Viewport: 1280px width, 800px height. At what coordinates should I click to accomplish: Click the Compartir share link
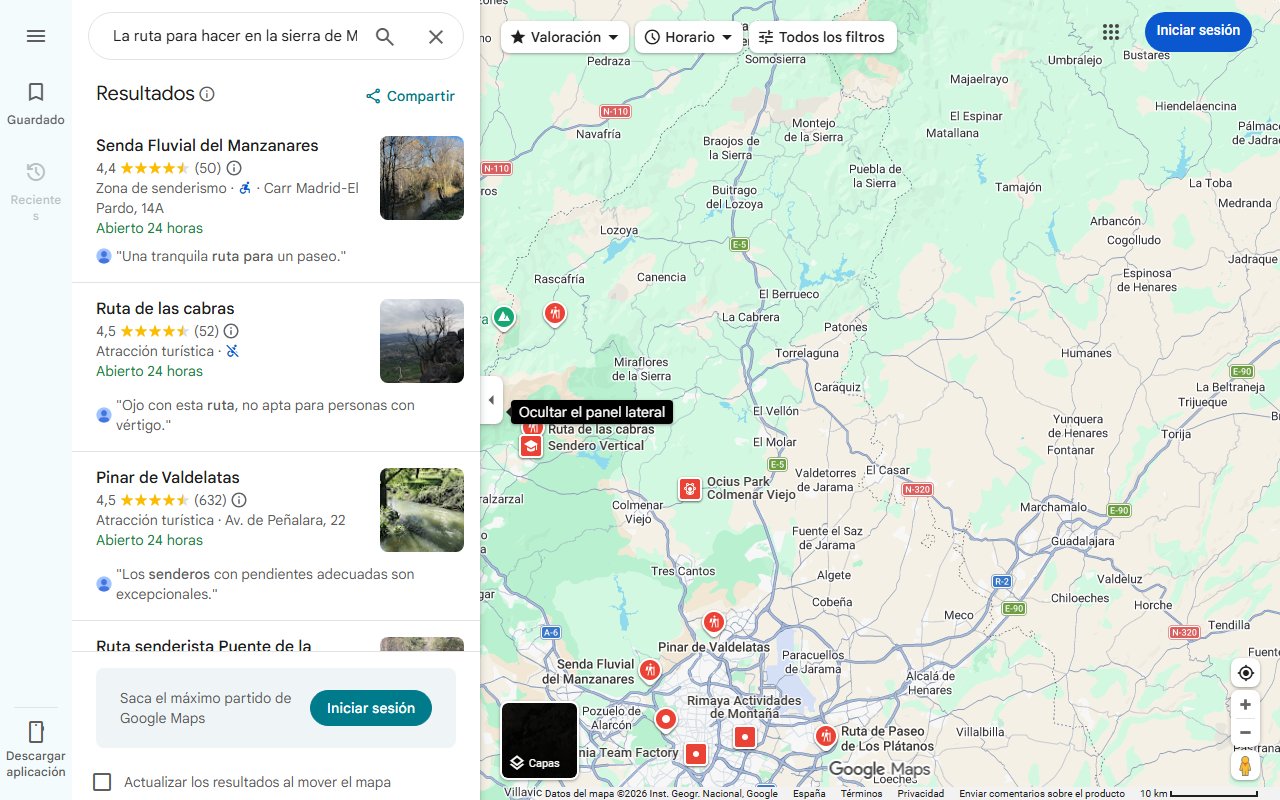pos(410,96)
